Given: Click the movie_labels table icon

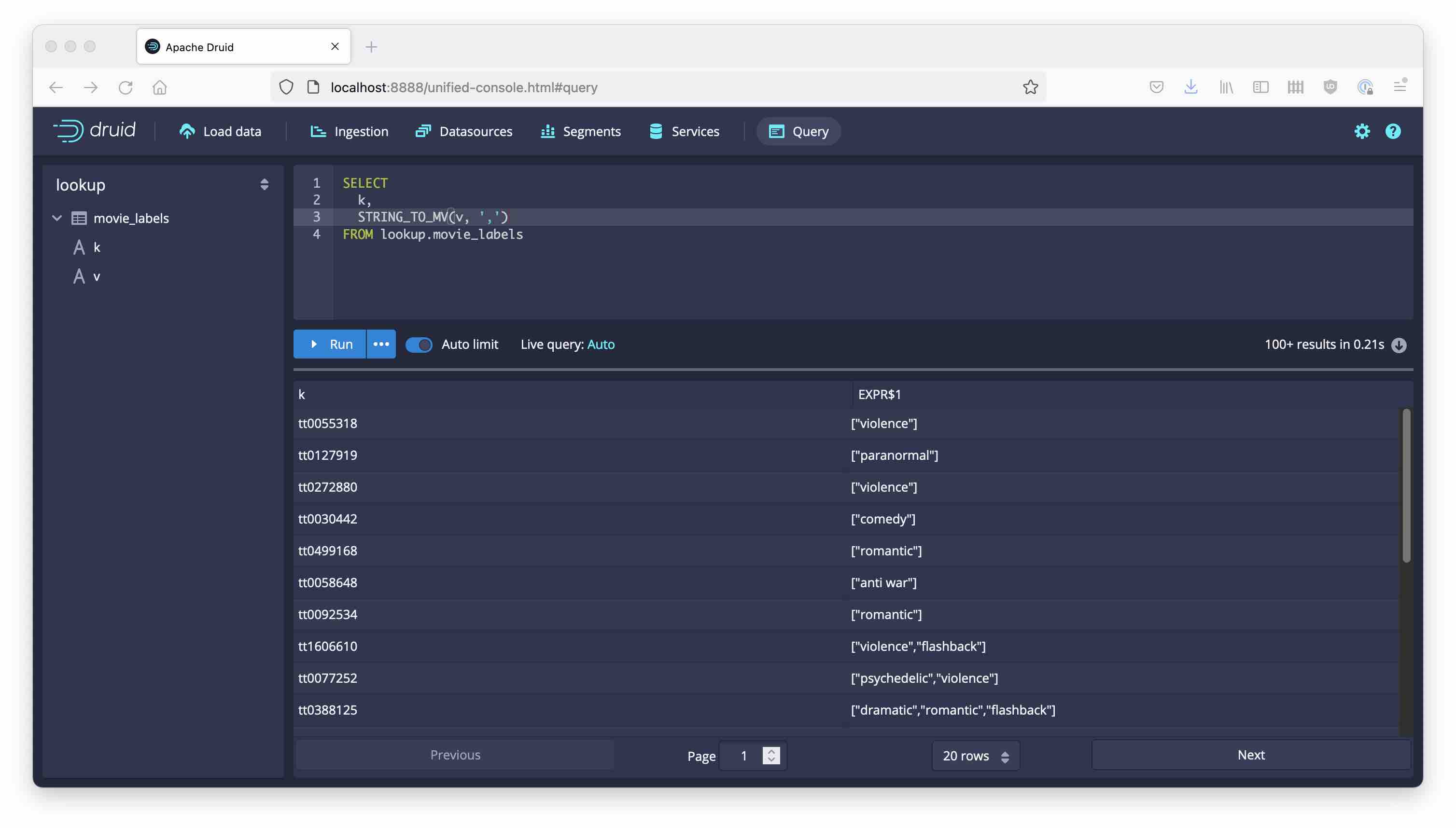Looking at the screenshot, I should click(x=79, y=219).
